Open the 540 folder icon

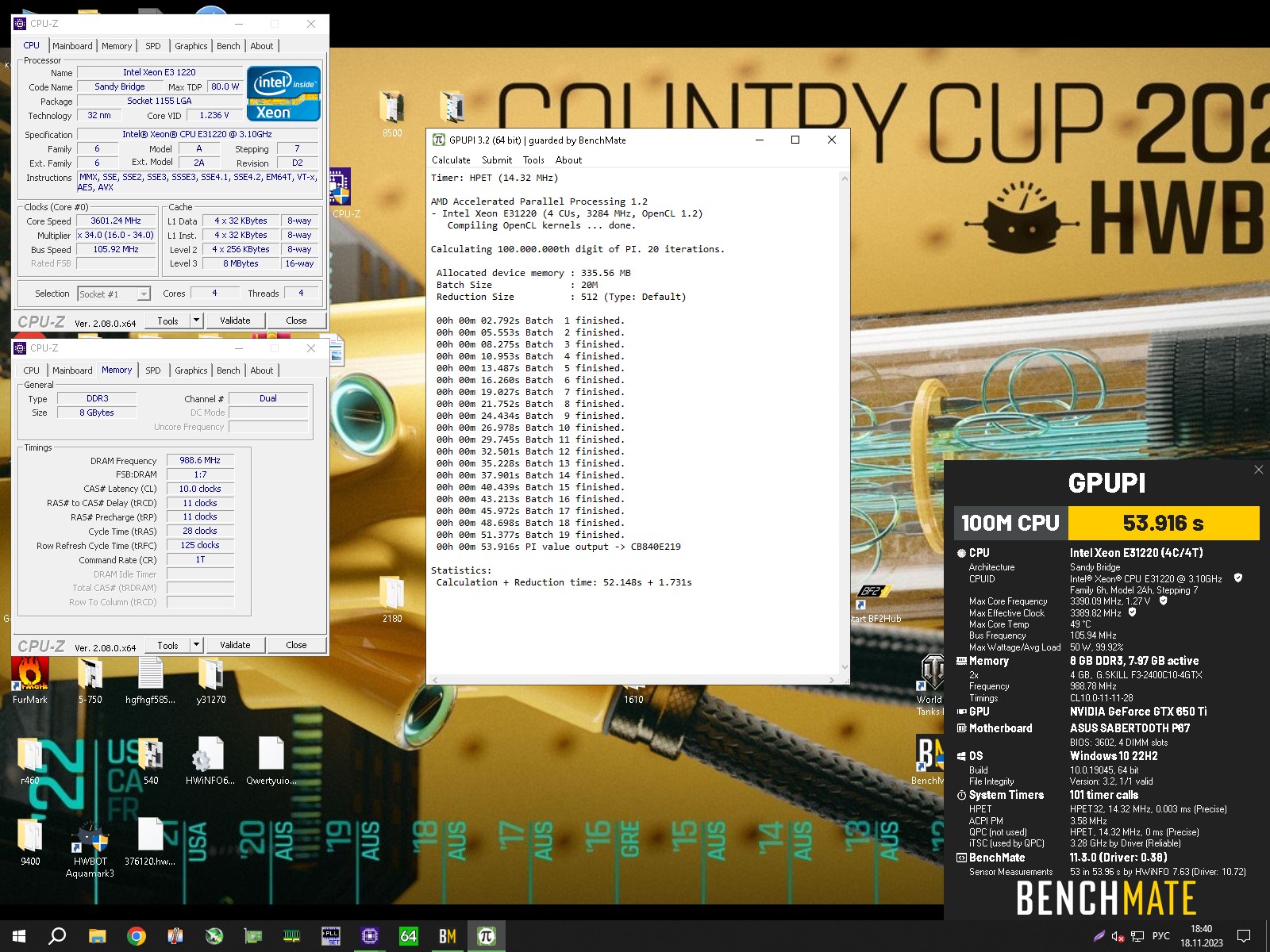point(150,762)
